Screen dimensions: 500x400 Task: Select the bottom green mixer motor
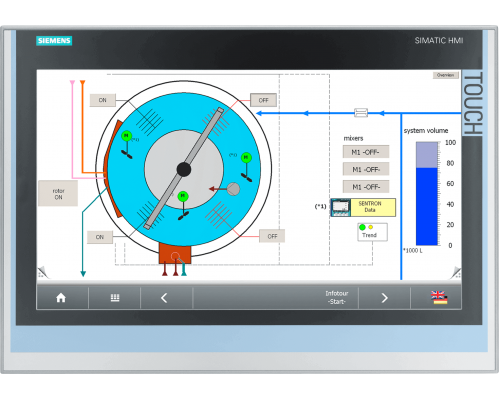click(183, 196)
